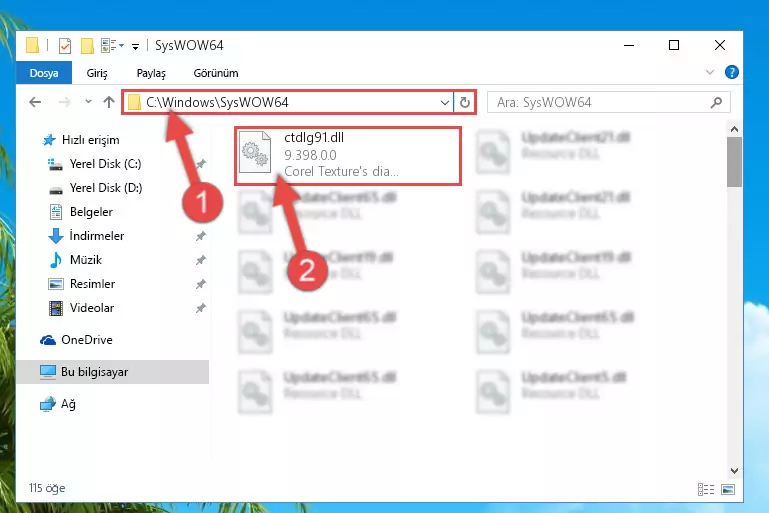Screen dimensions: 769x513
Task: Click the pin icon next to Resimler
Action: click(x=201, y=284)
